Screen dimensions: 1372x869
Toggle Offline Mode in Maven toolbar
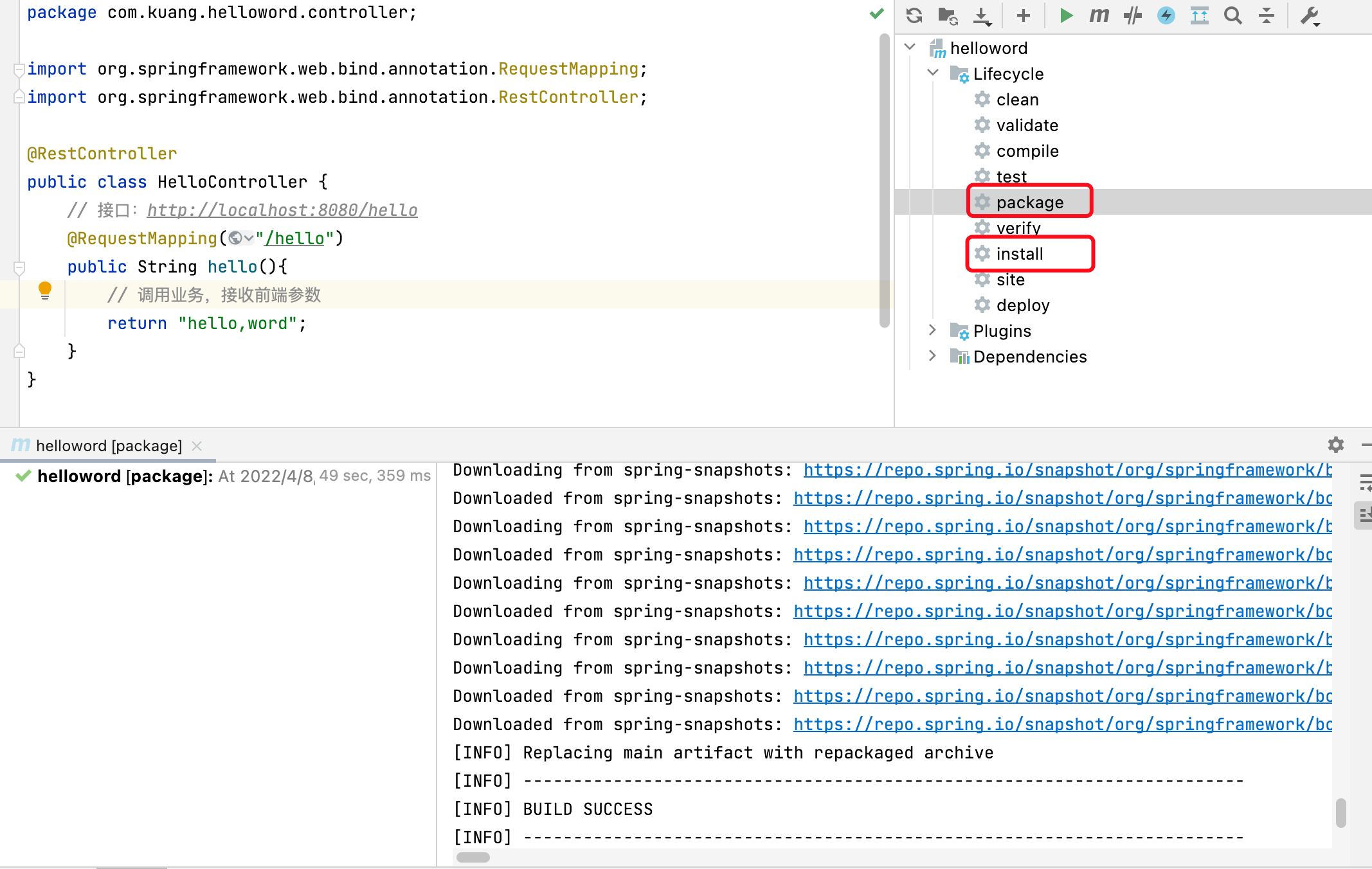click(x=1132, y=15)
